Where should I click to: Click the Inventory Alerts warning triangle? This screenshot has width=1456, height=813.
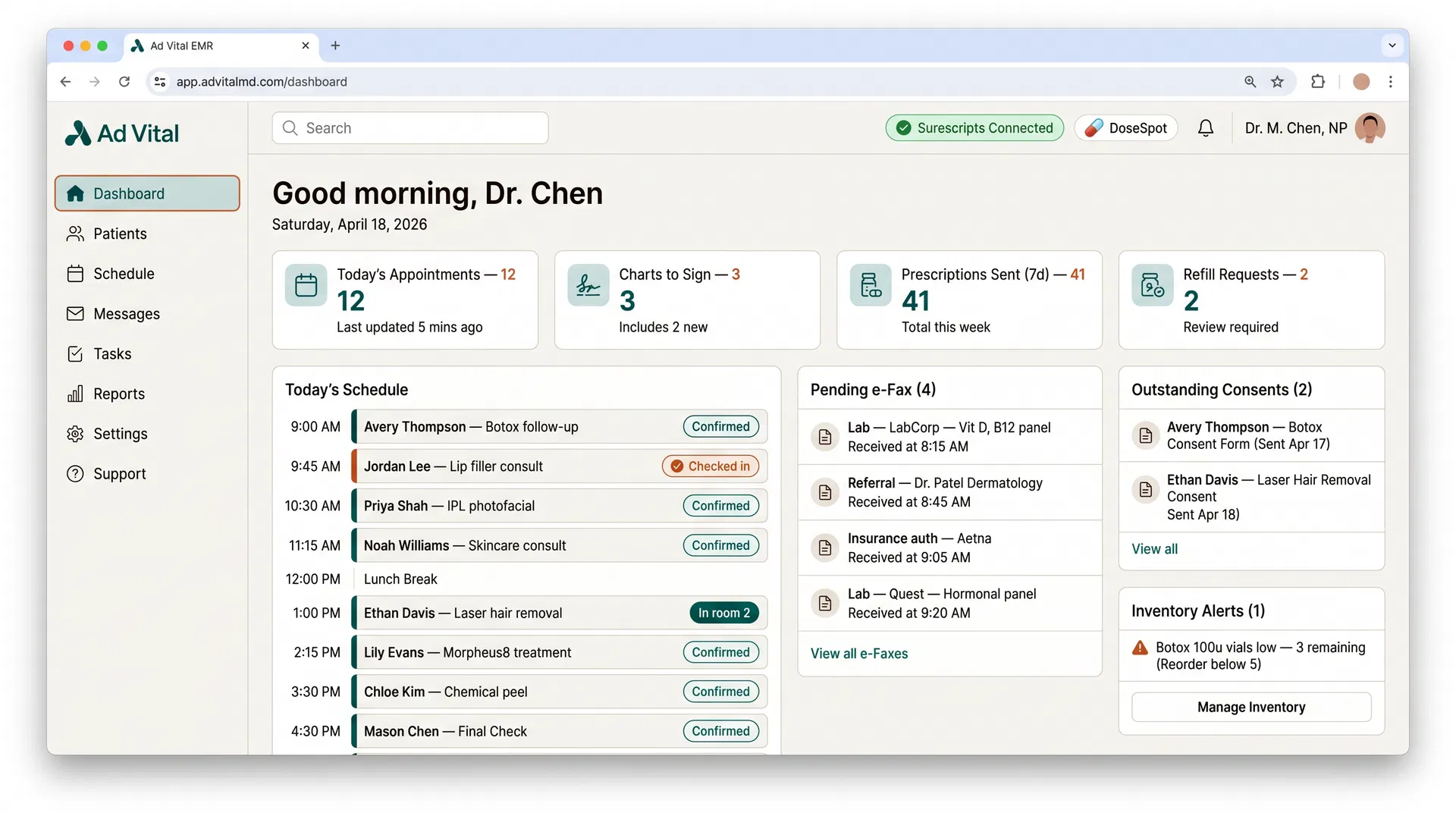click(1139, 648)
